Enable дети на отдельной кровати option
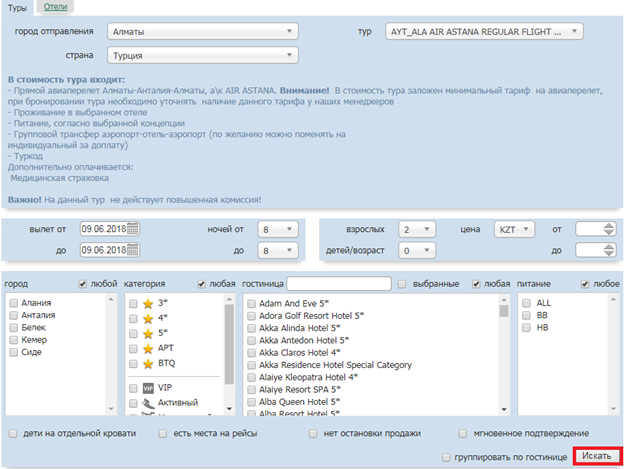This screenshot has height=469, width=624. [x=13, y=433]
